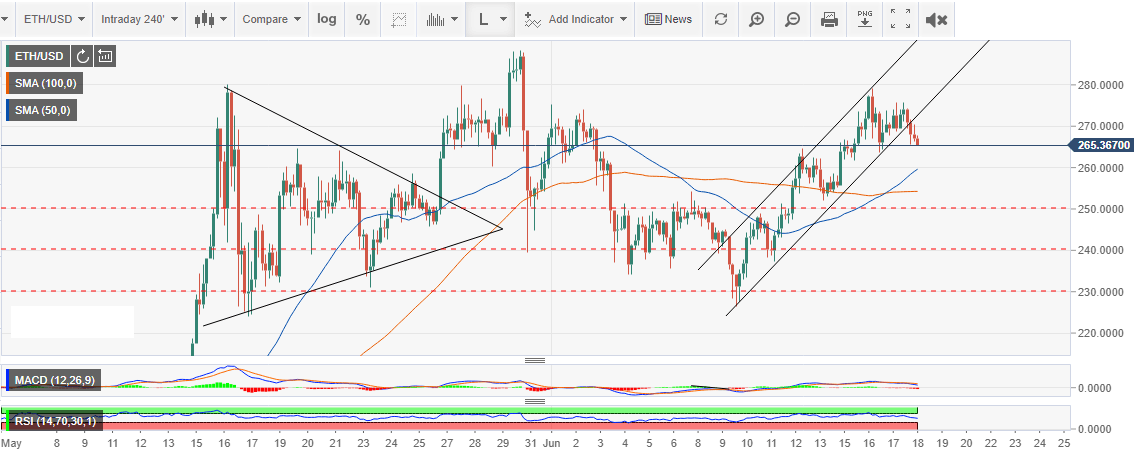1143x463 pixels.
Task: Toggle the percent scale button
Action: pyautogui.click(x=363, y=19)
